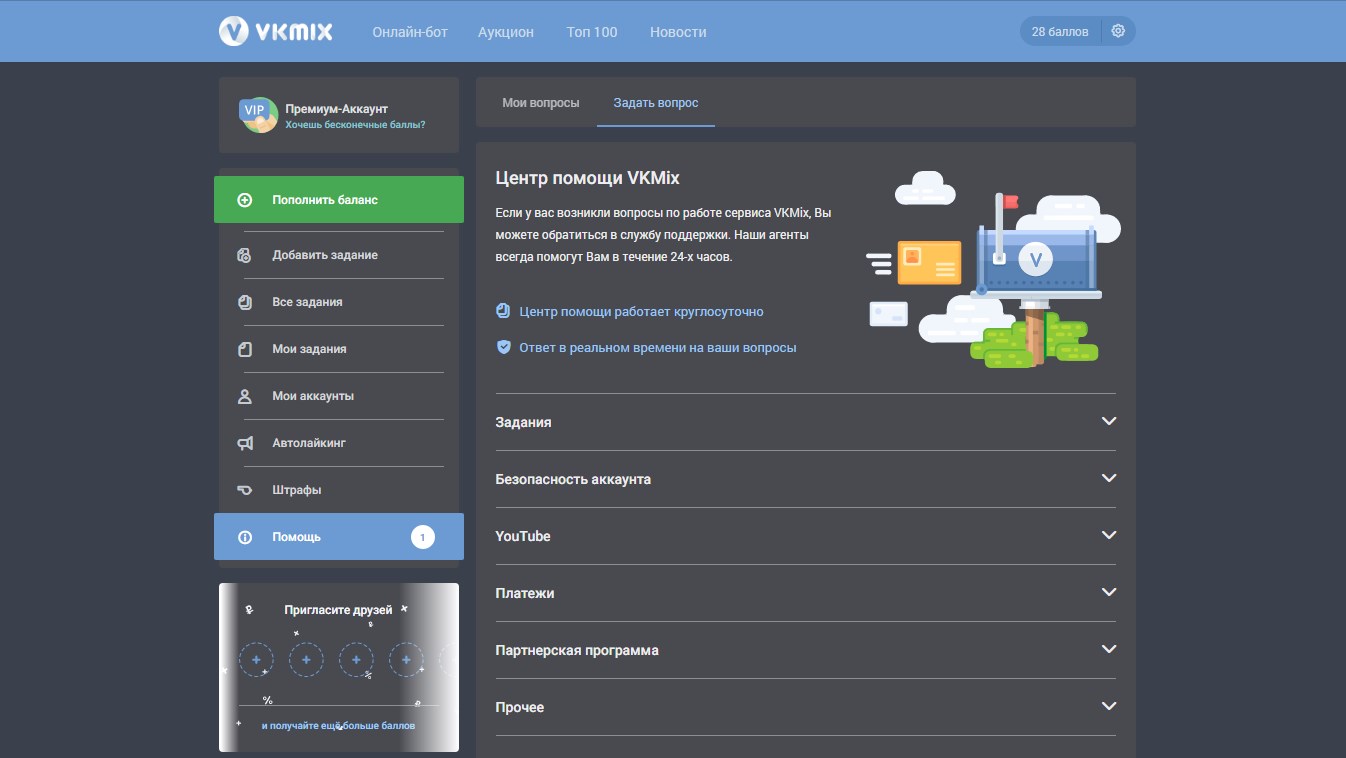Click the 28 баллов balance button
The height and width of the screenshot is (758, 1346).
1060,31
